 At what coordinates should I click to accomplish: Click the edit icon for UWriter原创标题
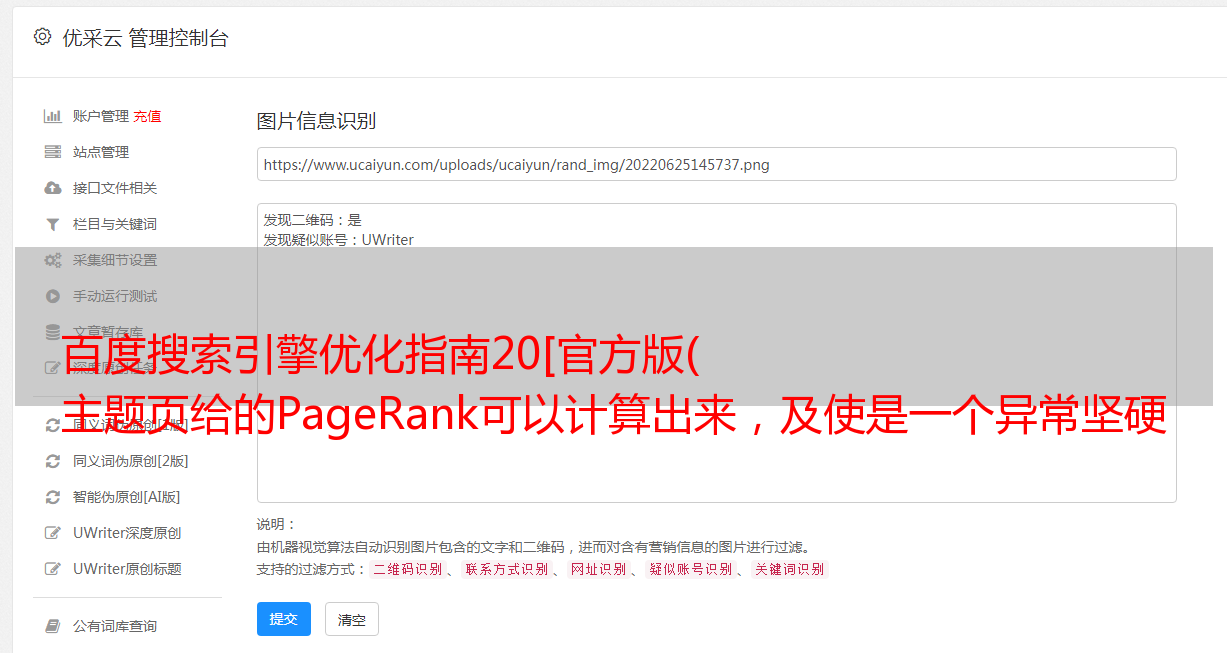pos(53,569)
